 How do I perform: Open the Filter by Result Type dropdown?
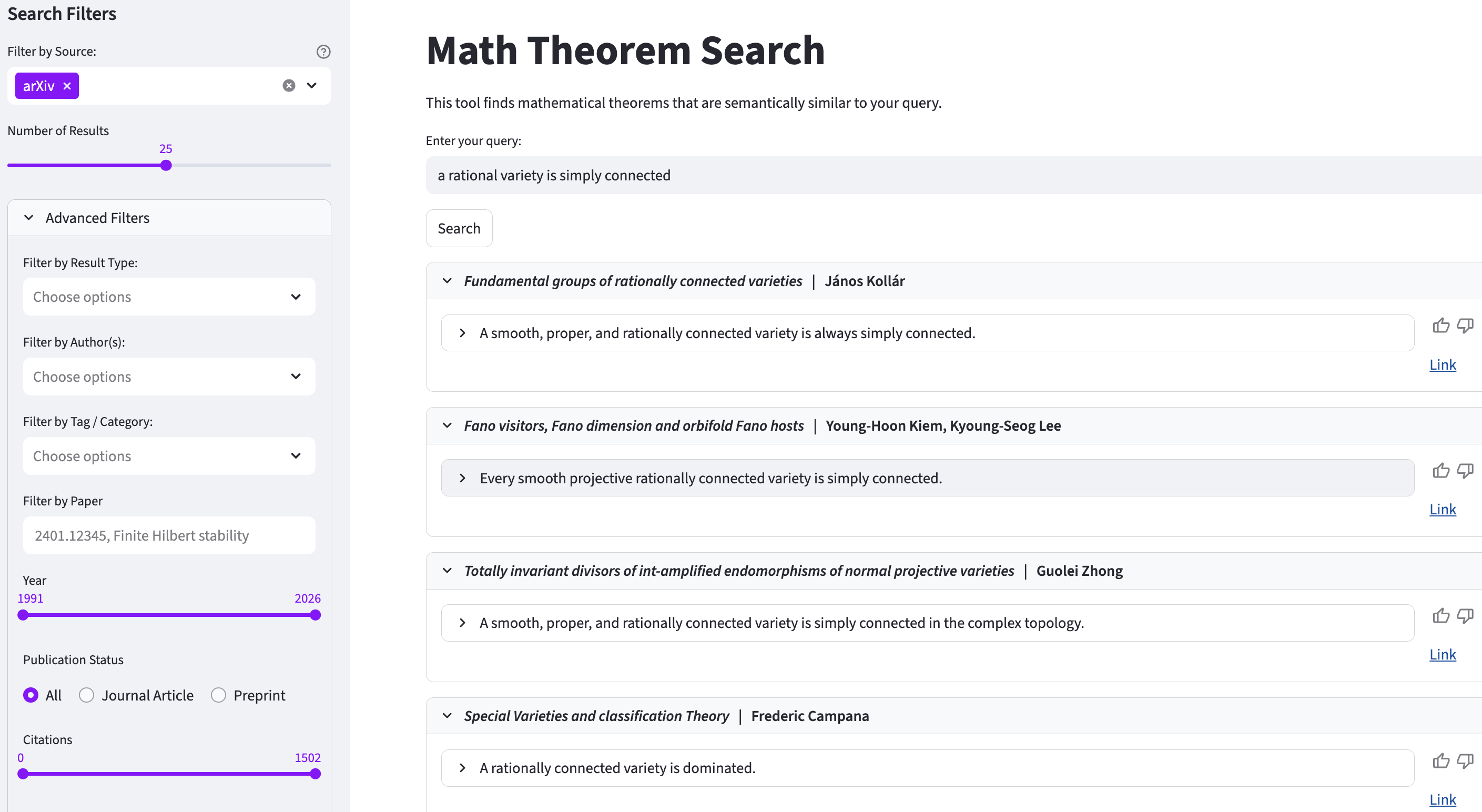169,297
